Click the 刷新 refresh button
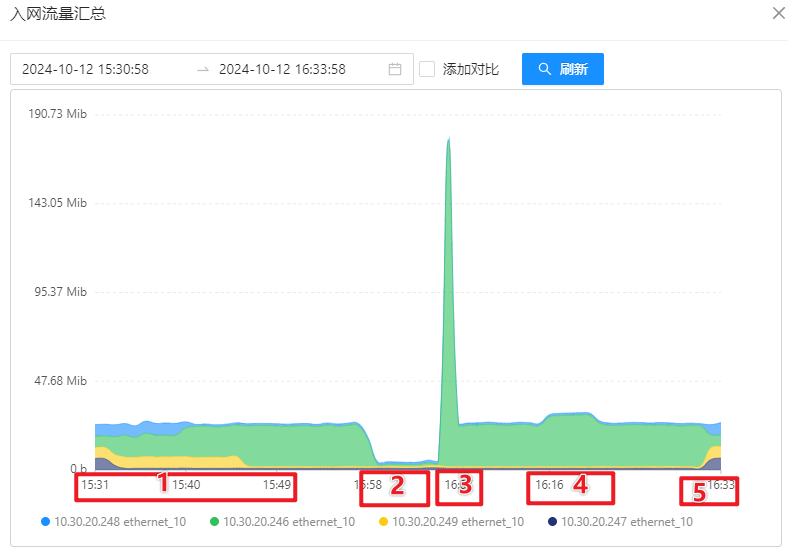 pos(562,69)
